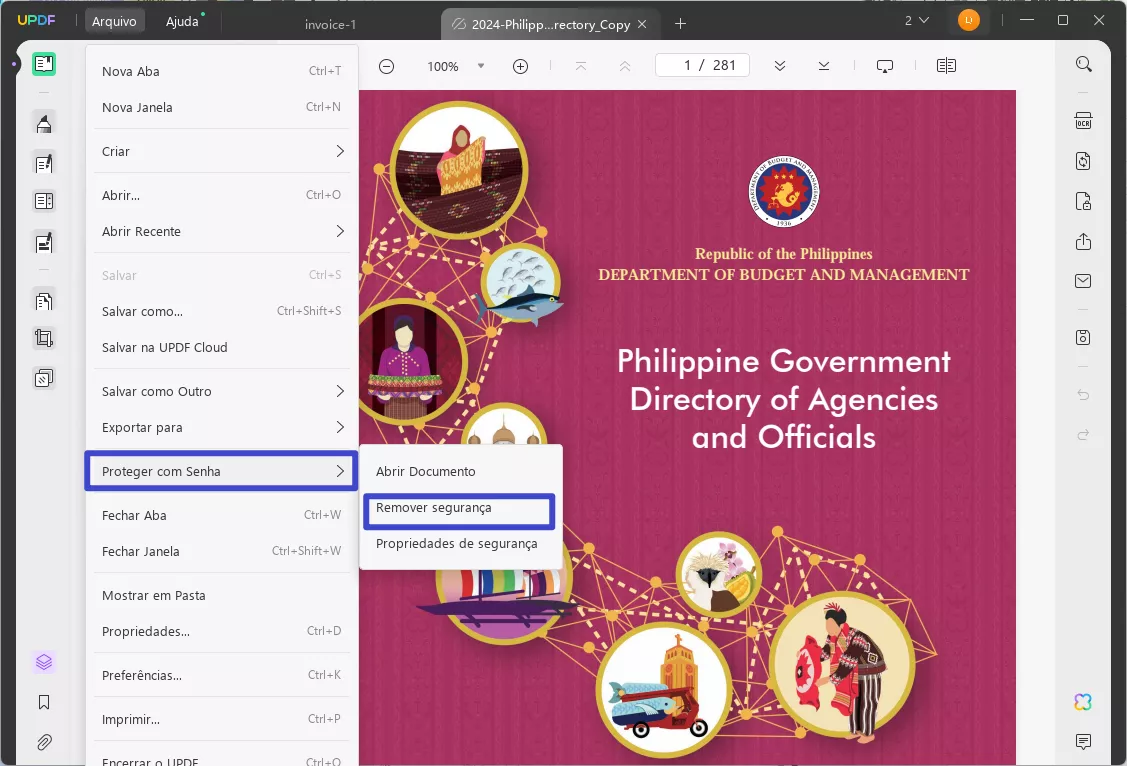
Task: Go to the first page arrow
Action: pyautogui.click(x=581, y=66)
